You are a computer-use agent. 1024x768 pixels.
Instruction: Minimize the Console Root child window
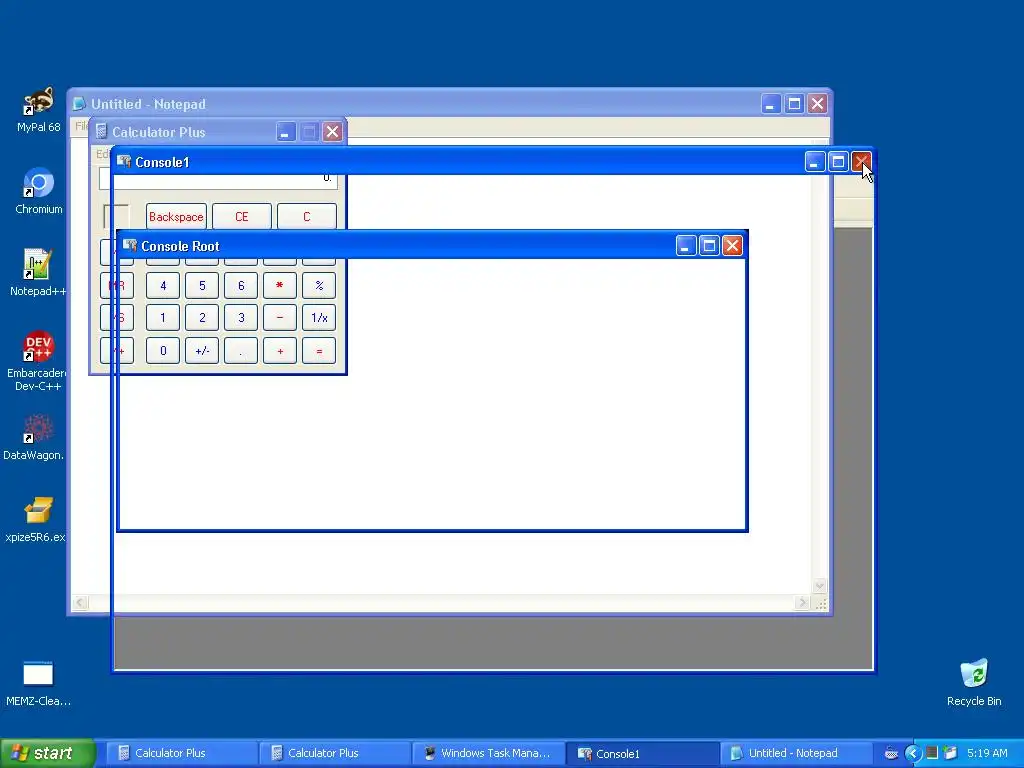pyautogui.click(x=686, y=246)
